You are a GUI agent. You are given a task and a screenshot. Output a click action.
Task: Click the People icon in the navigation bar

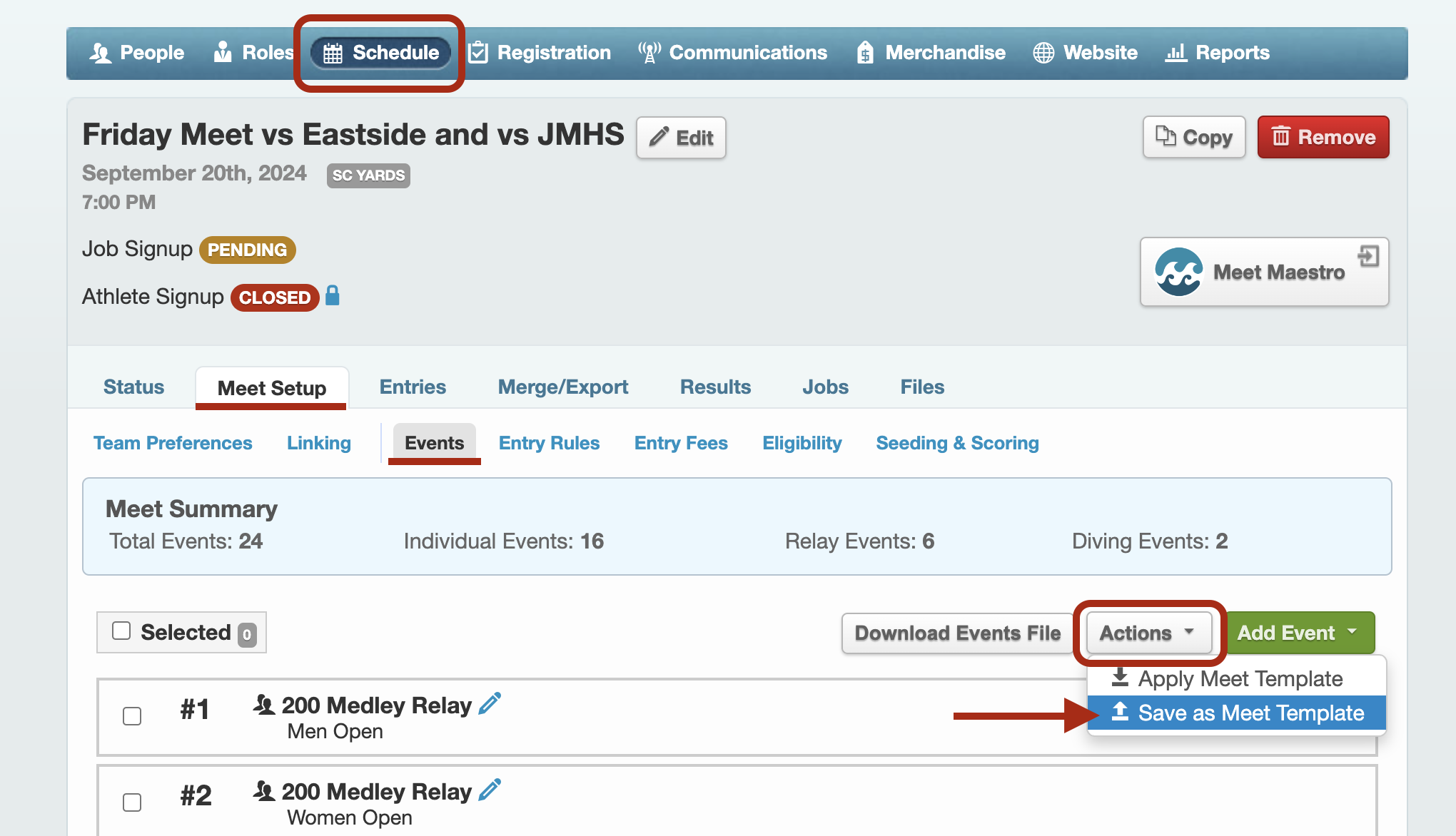click(x=101, y=52)
